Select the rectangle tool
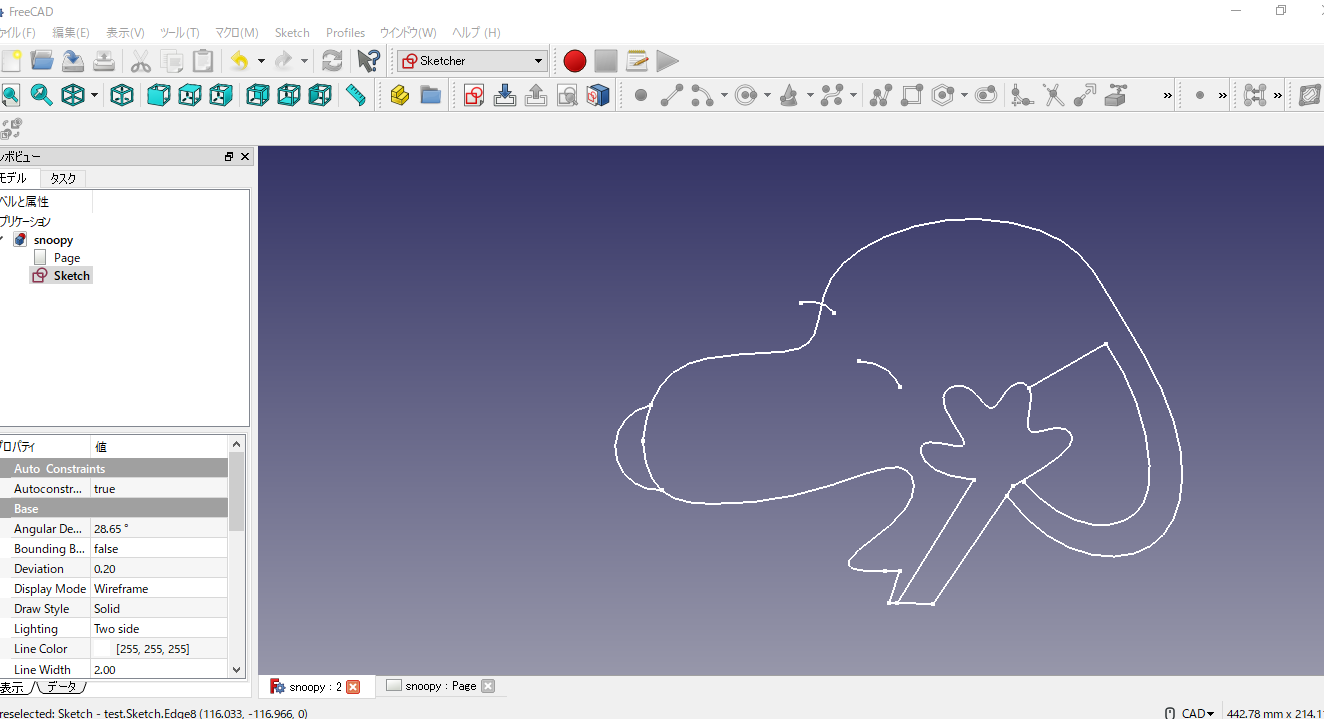The height and width of the screenshot is (719, 1324). pyautogui.click(x=911, y=95)
